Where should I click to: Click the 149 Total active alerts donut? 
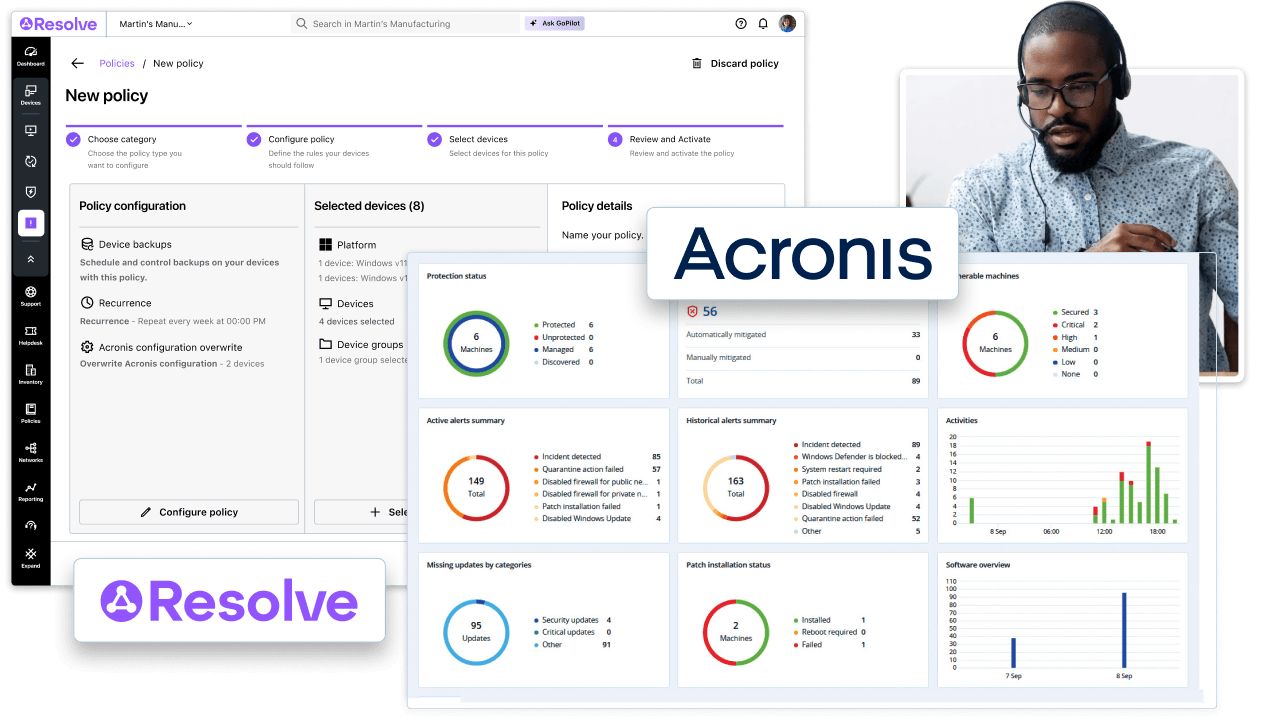click(x=476, y=487)
